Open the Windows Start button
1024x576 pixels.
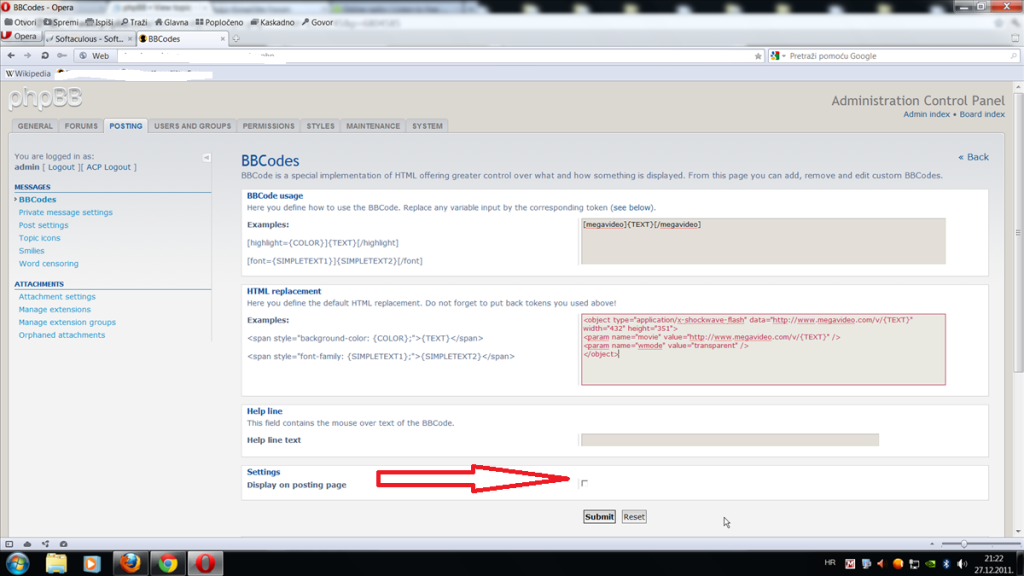coord(18,563)
